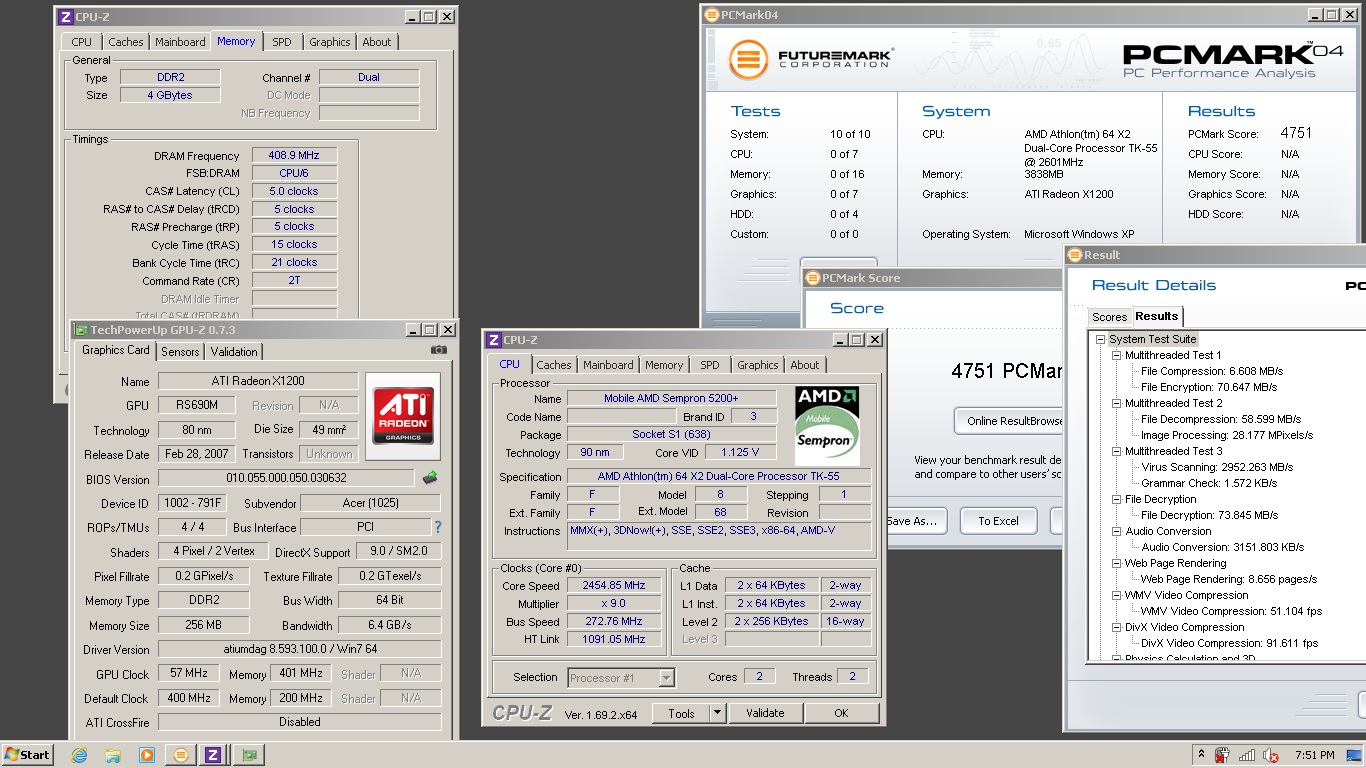Viewport: 1366px width, 768px height.
Task: Click the Core Speed 2454.85 MHz value
Action: tap(614, 586)
